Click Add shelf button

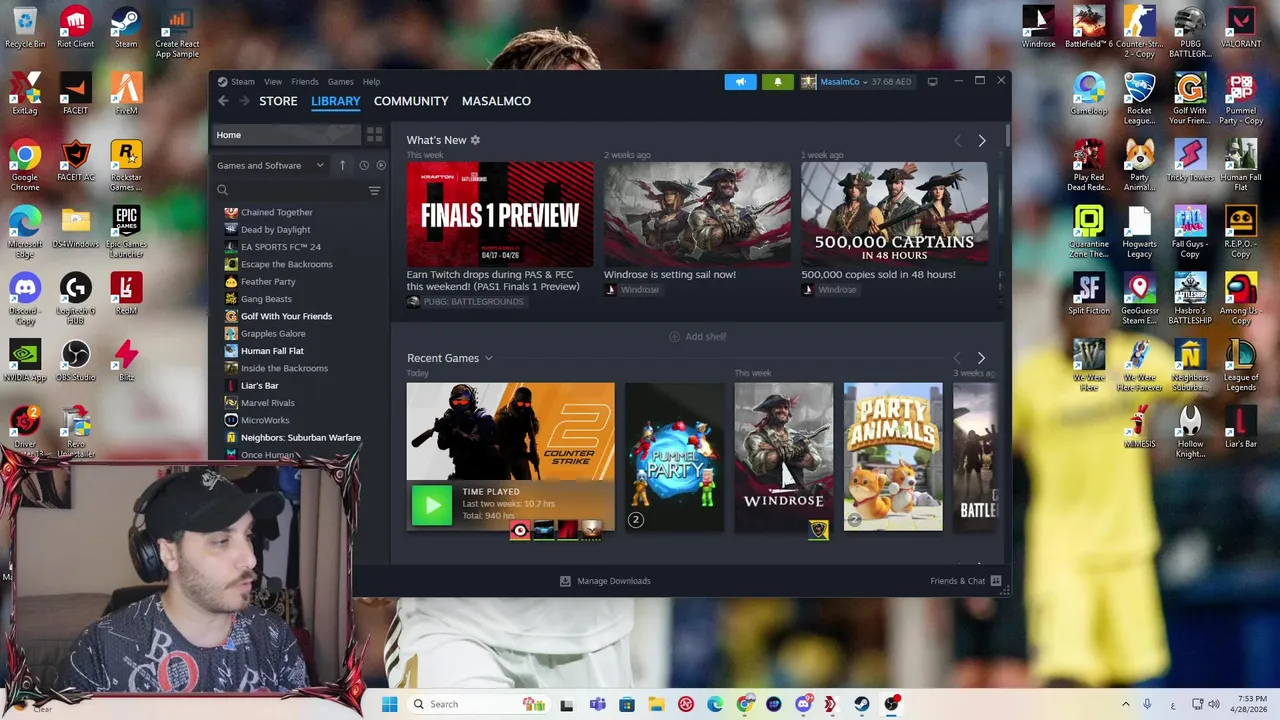697,337
